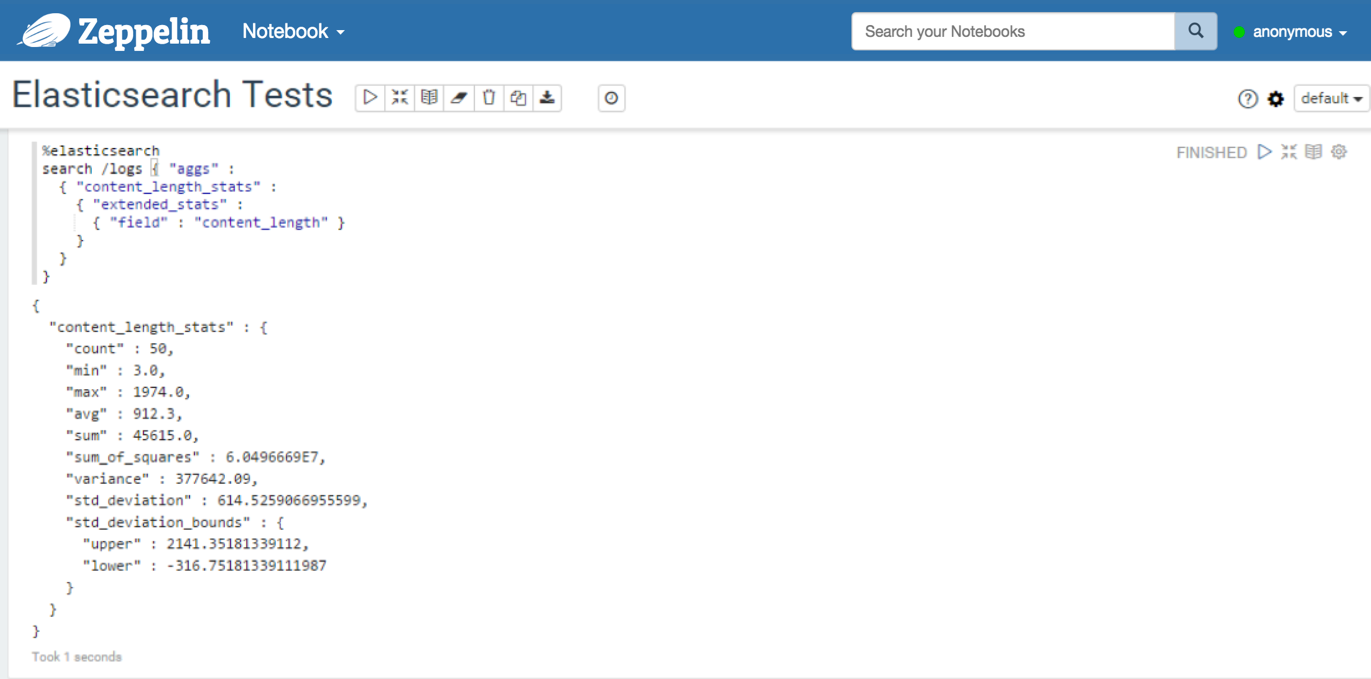Open the cron scheduler clock icon
This screenshot has width=1371, height=679.
click(x=611, y=98)
